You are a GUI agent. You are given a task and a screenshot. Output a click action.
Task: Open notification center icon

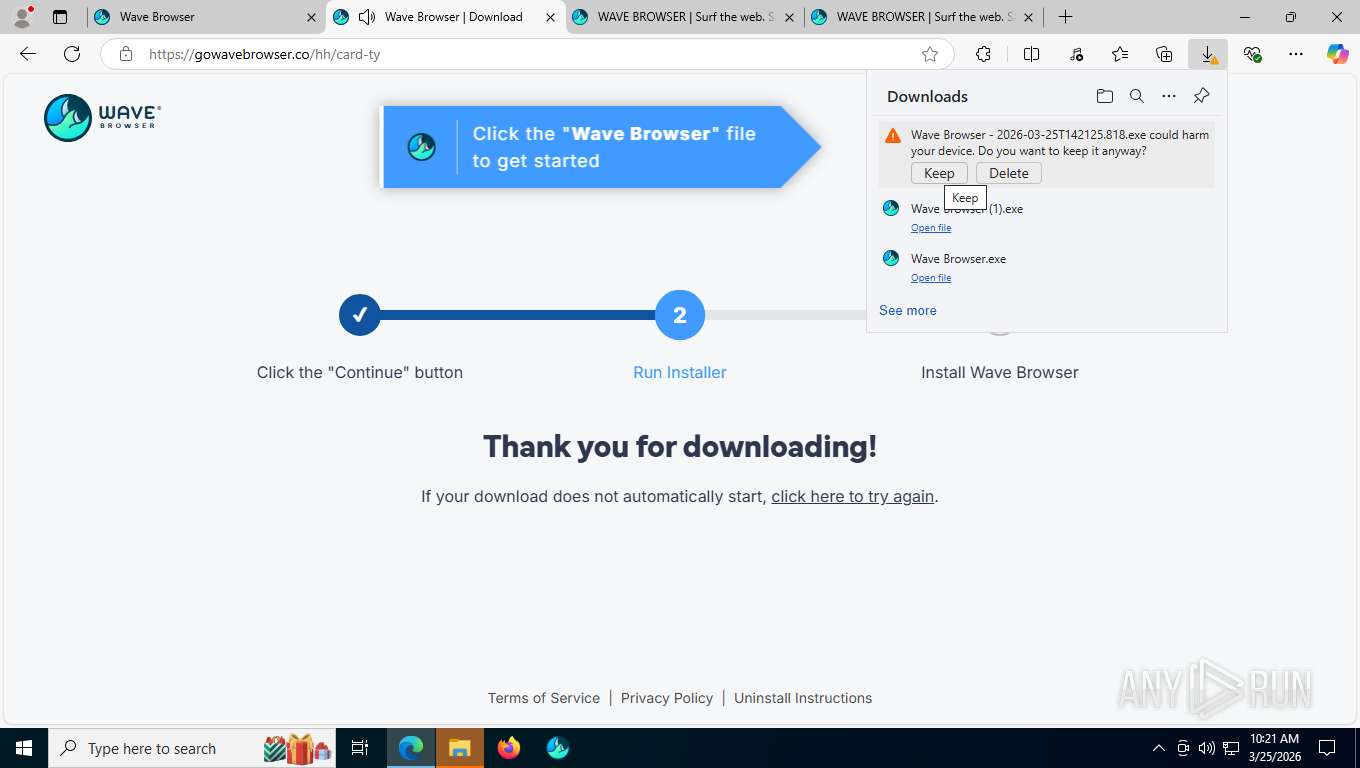(x=1327, y=748)
